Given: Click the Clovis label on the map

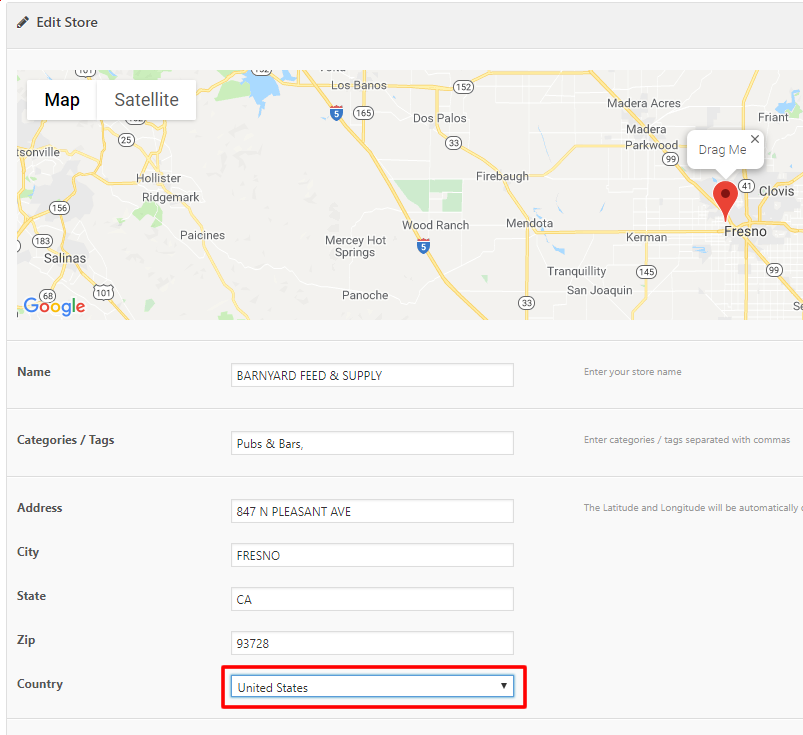Looking at the screenshot, I should (776, 191).
